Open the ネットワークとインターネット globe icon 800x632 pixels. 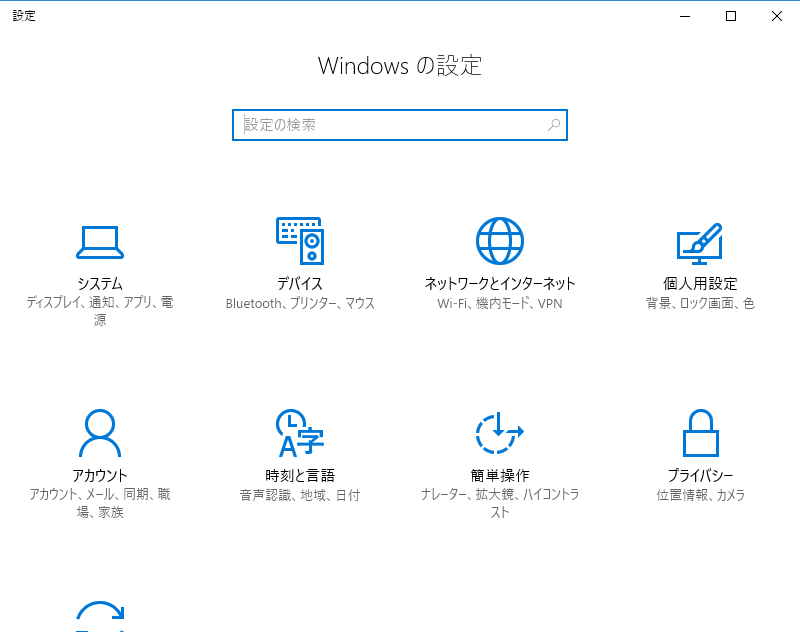(499, 241)
